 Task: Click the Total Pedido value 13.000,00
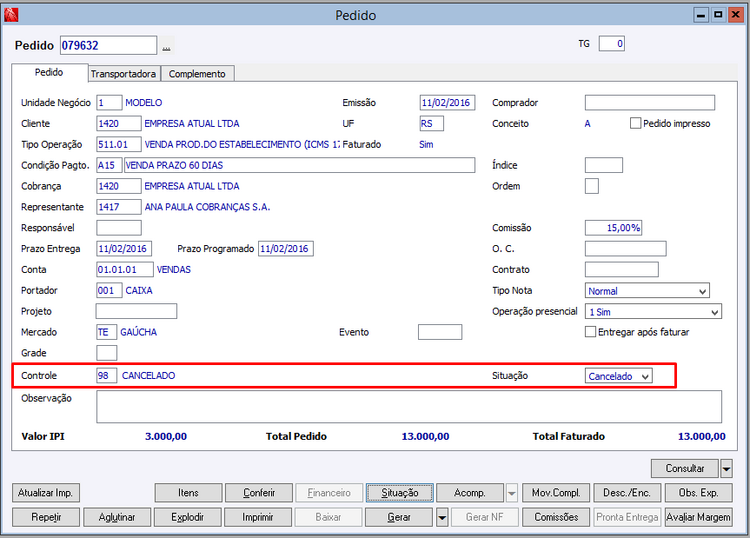pos(425,437)
